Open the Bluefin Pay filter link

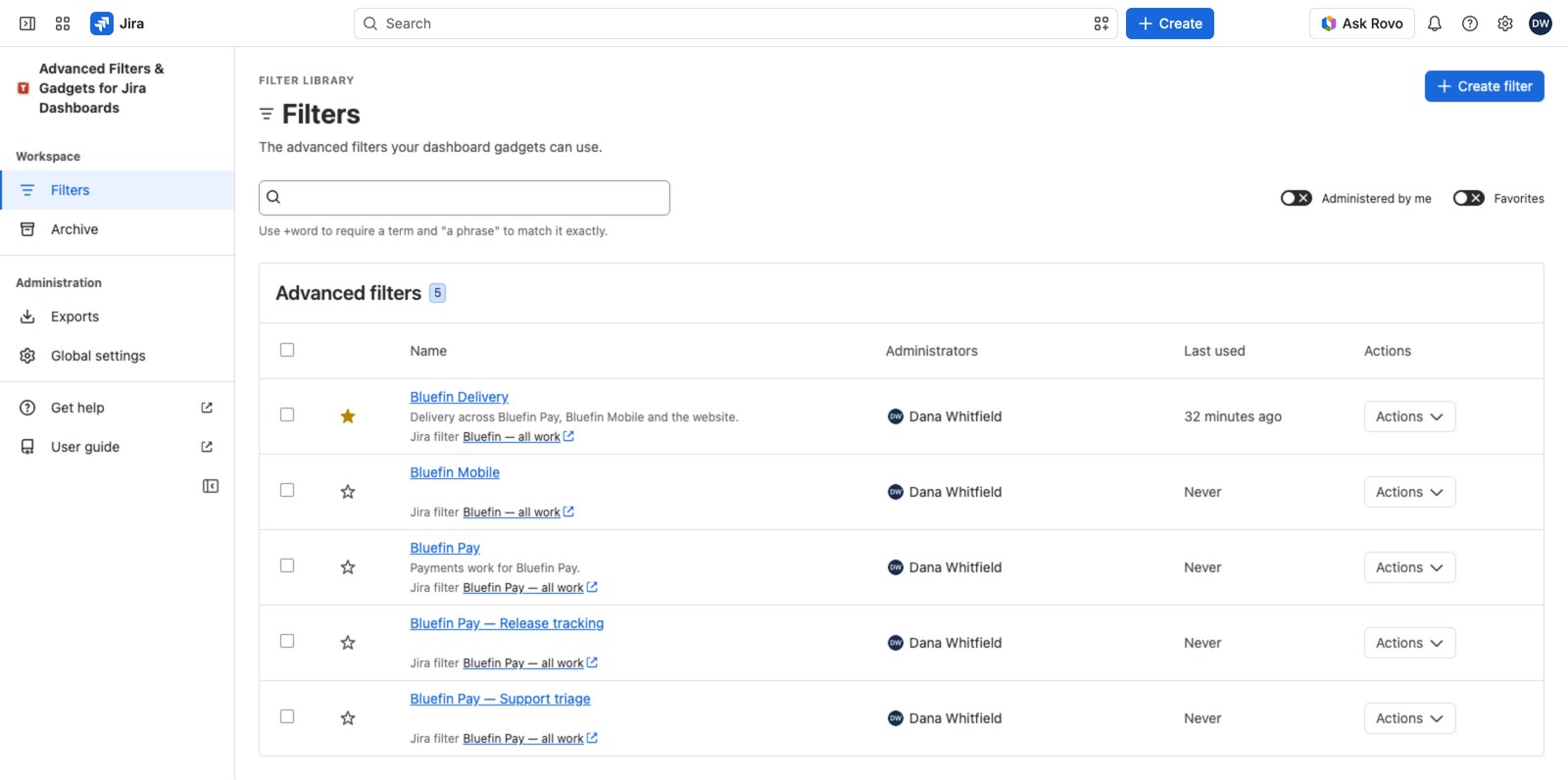[x=445, y=548]
